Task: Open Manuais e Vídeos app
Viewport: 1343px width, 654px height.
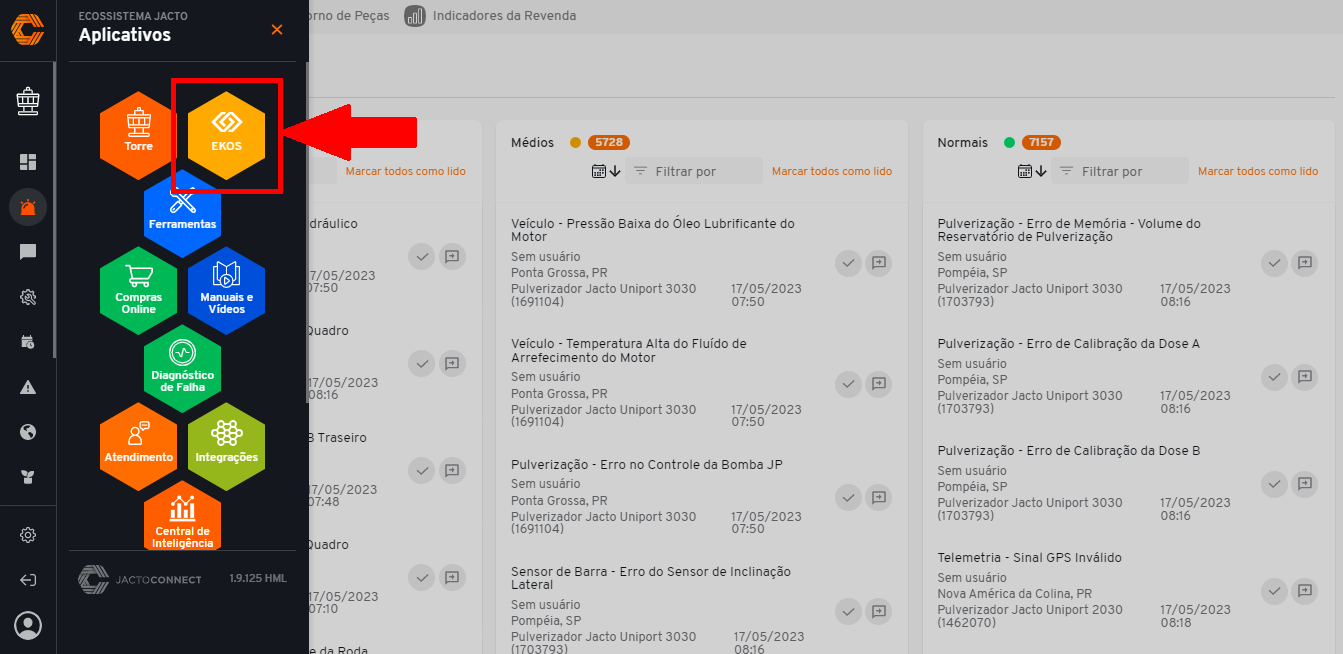Action: [226, 290]
